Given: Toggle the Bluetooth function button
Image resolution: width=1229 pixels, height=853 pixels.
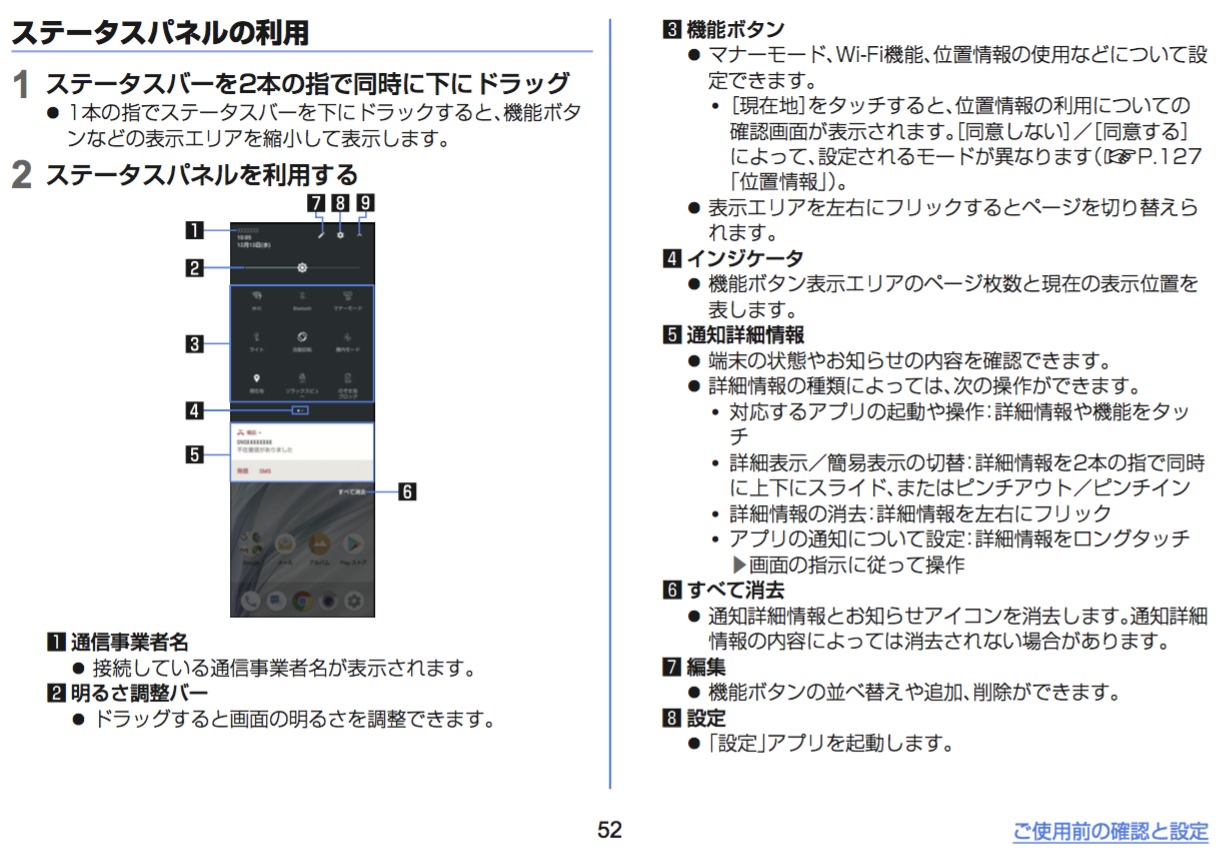Looking at the screenshot, I should 302,299.
